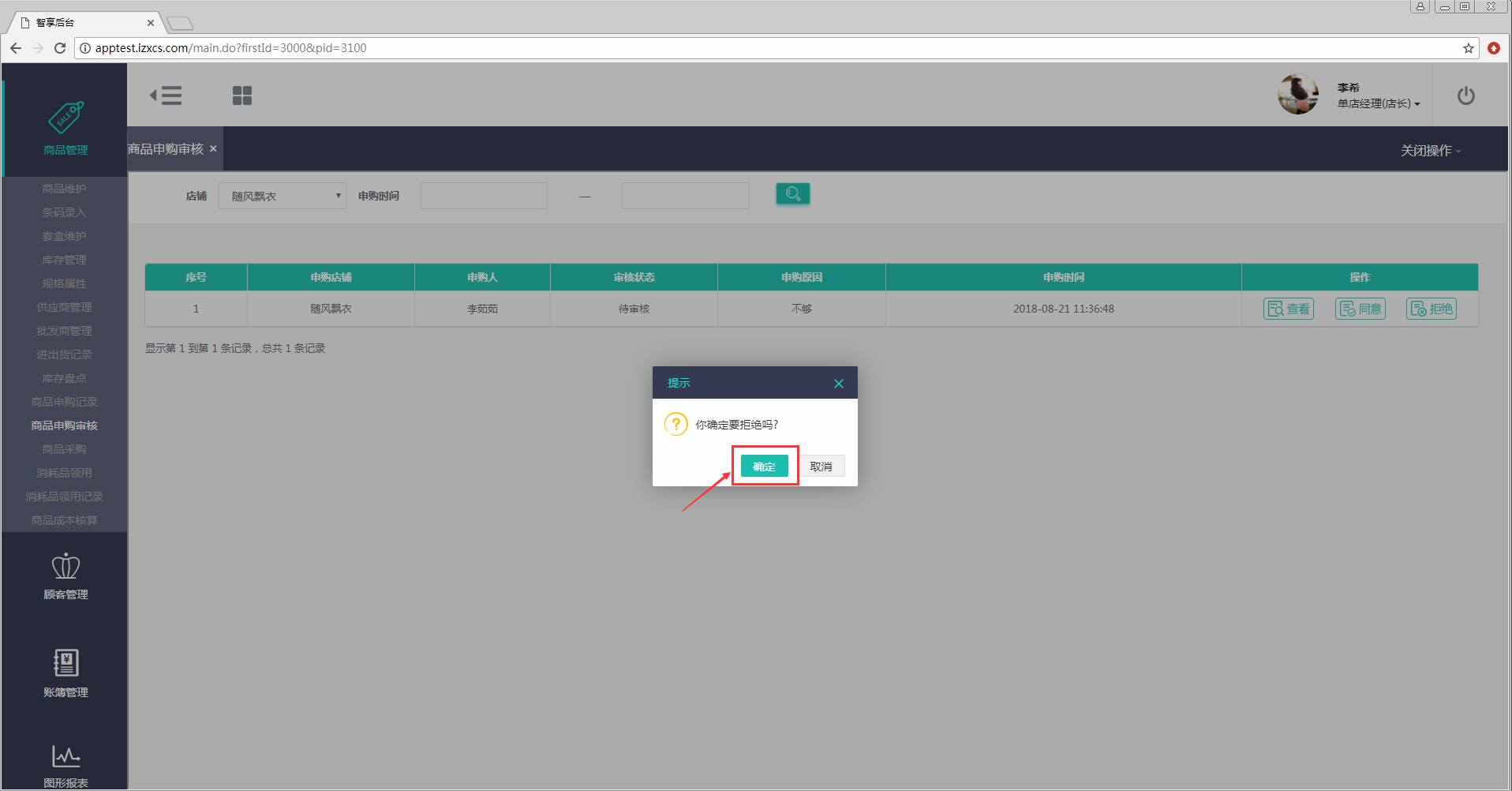Bookmark page with browser star icon
The height and width of the screenshot is (791, 1512).
pos(1468,48)
